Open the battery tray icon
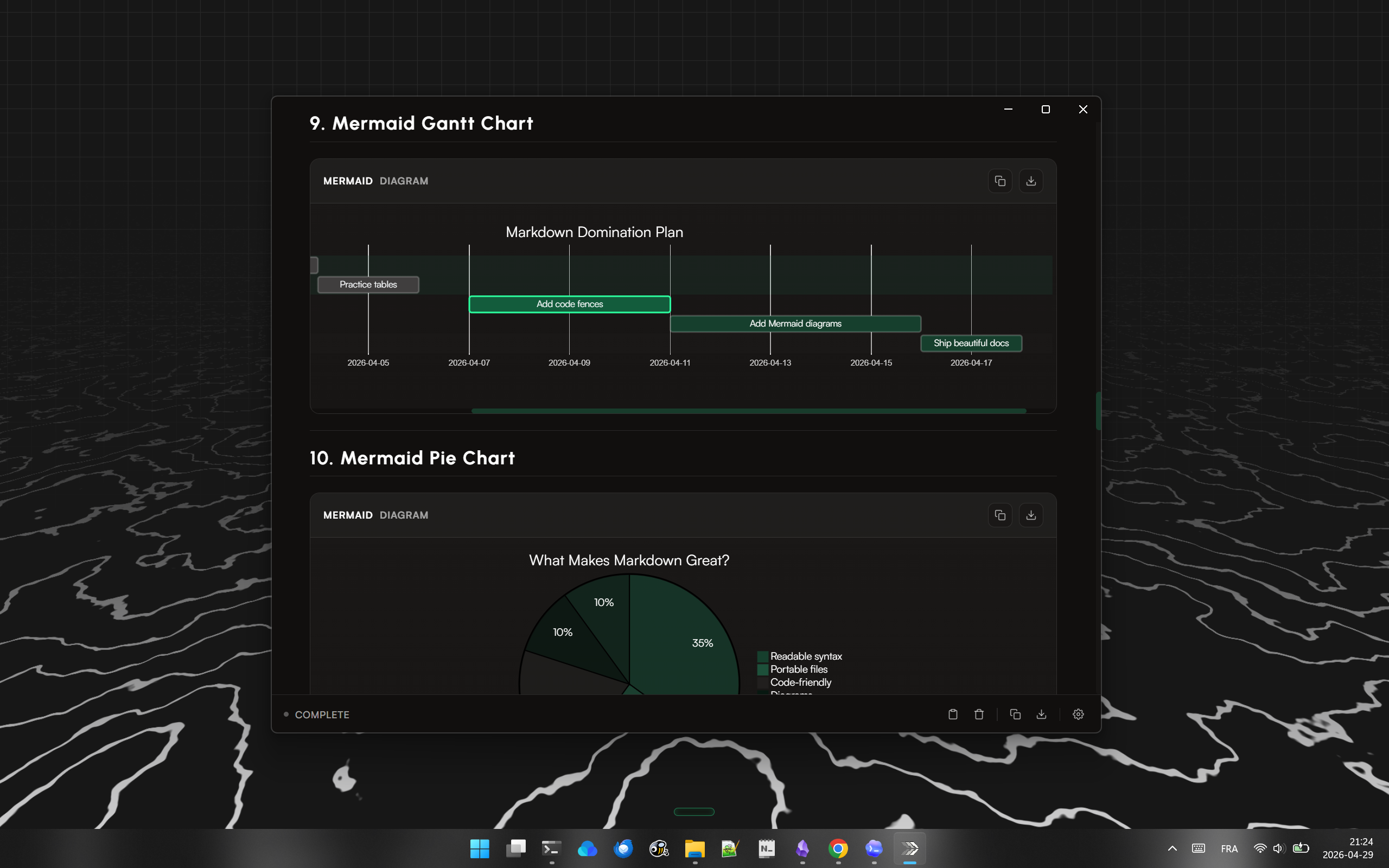 coord(1301,848)
